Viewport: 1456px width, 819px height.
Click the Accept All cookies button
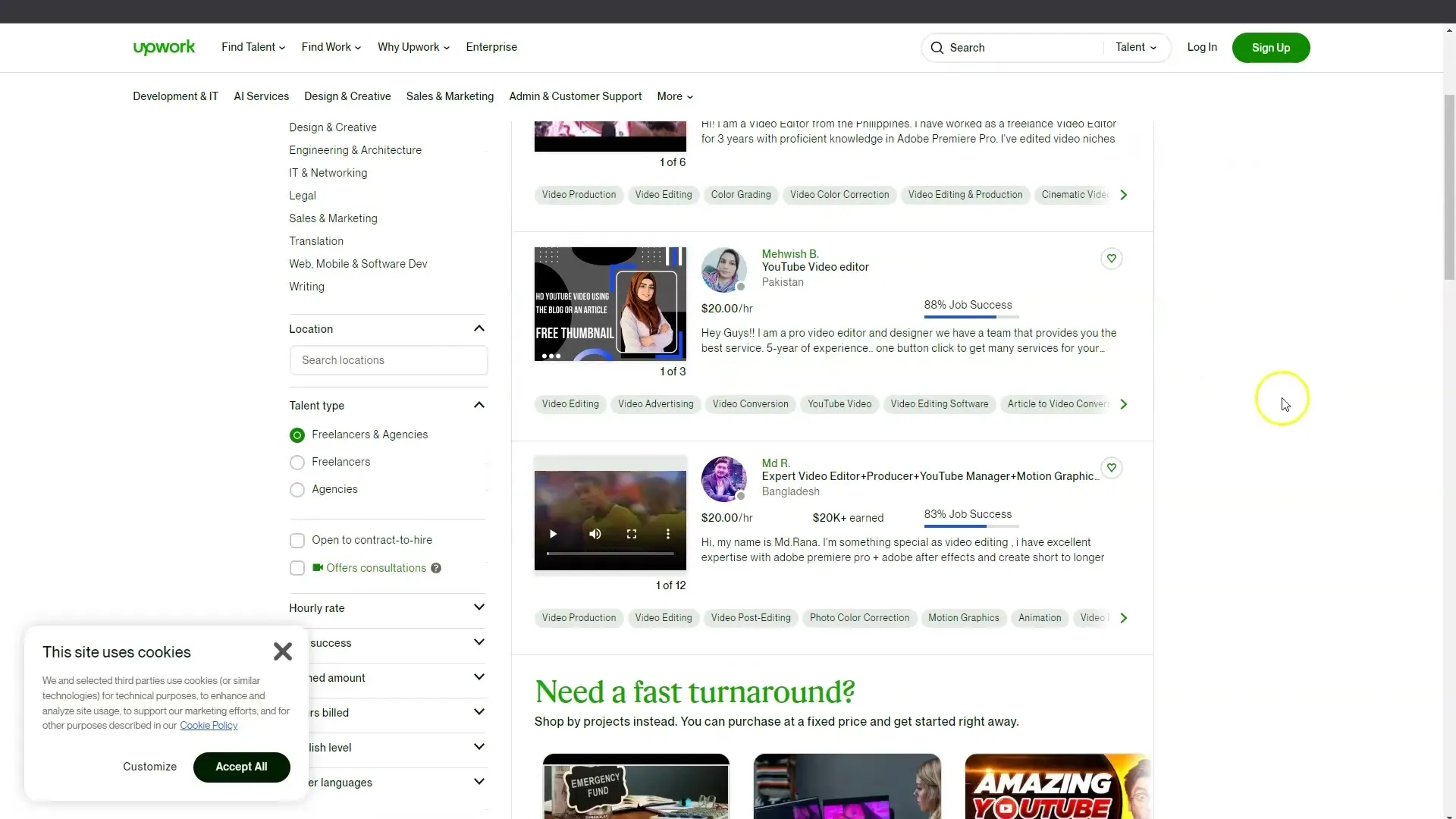(241, 766)
